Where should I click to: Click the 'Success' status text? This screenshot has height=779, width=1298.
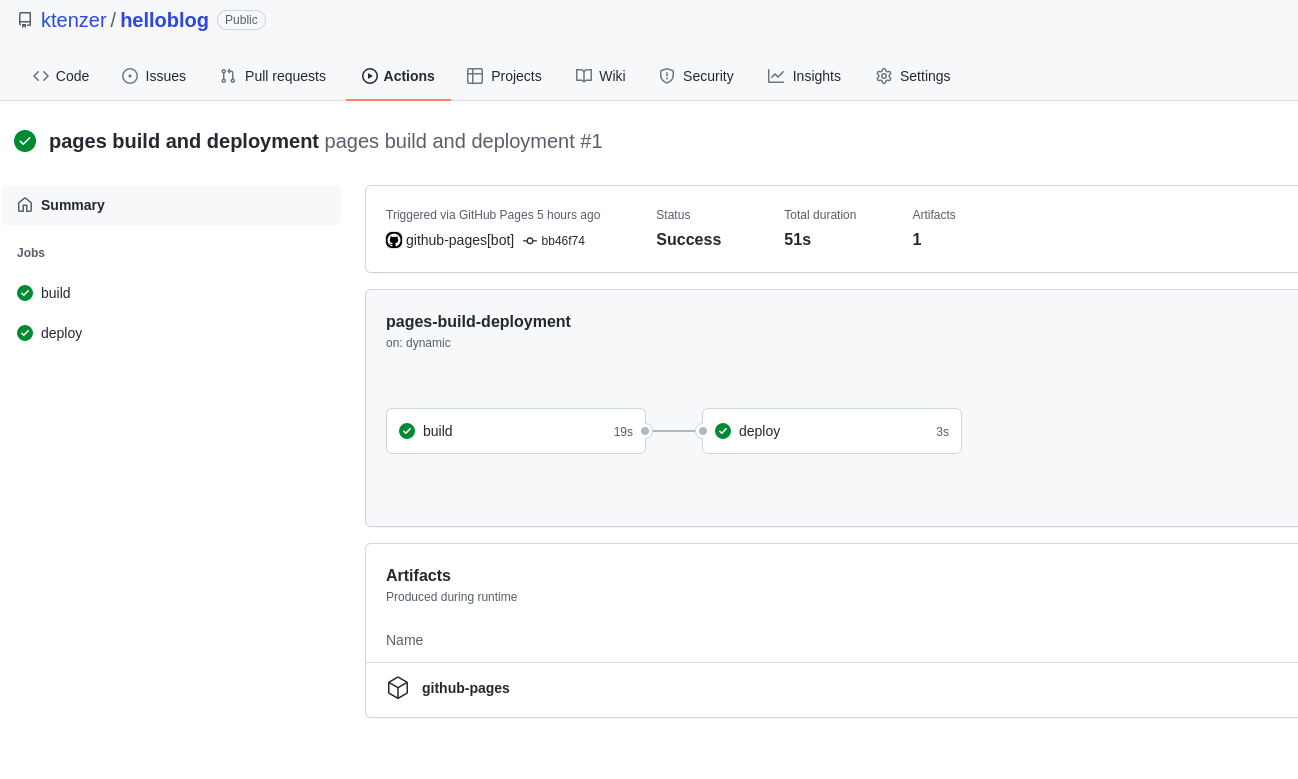[688, 240]
